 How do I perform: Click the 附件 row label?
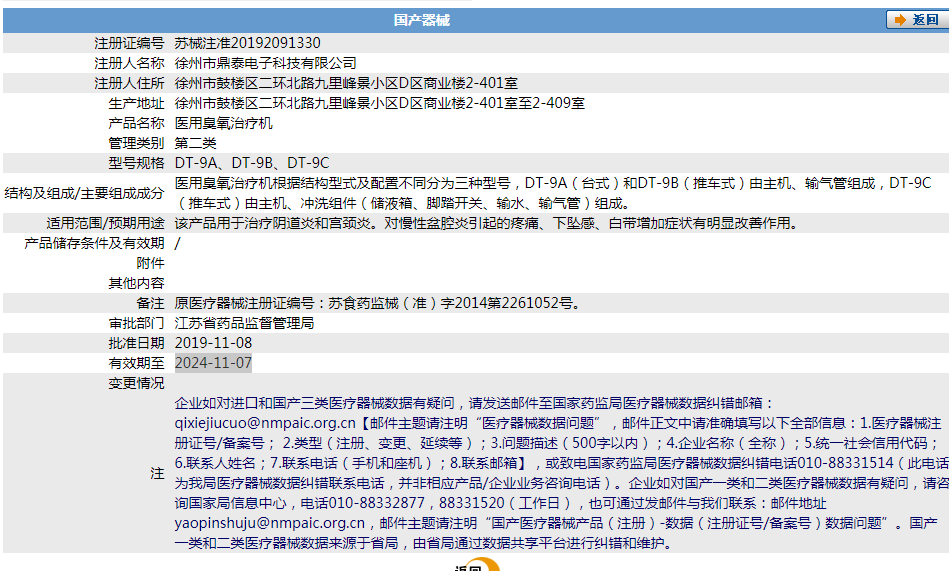click(150, 263)
